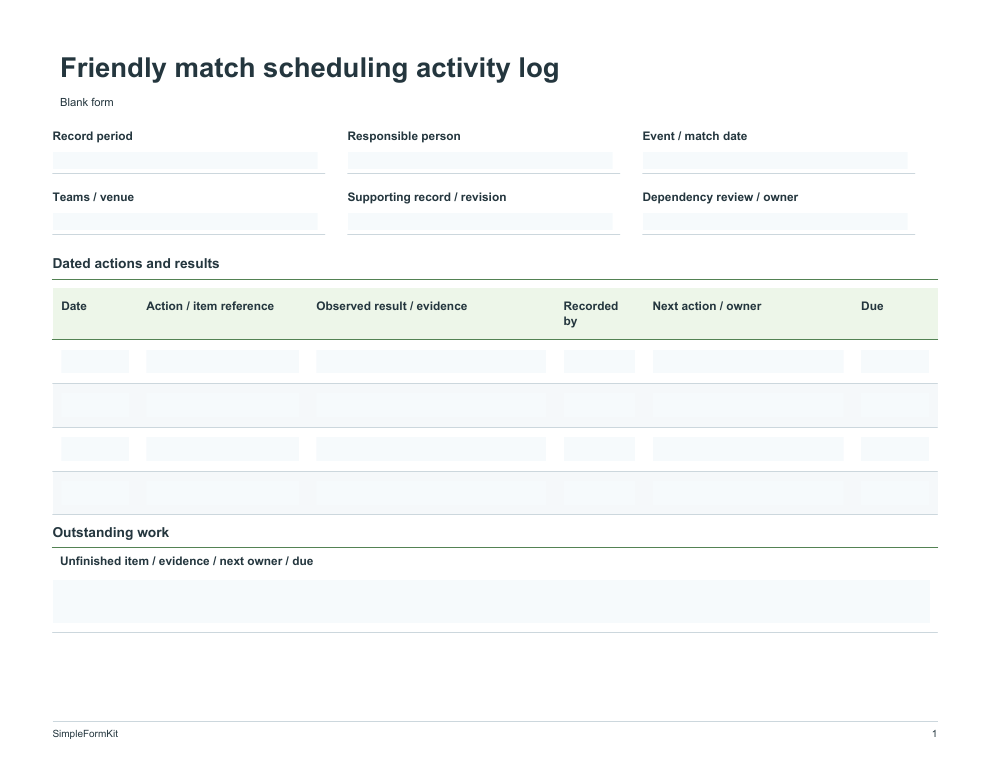Click the Teams / venue label

(93, 197)
